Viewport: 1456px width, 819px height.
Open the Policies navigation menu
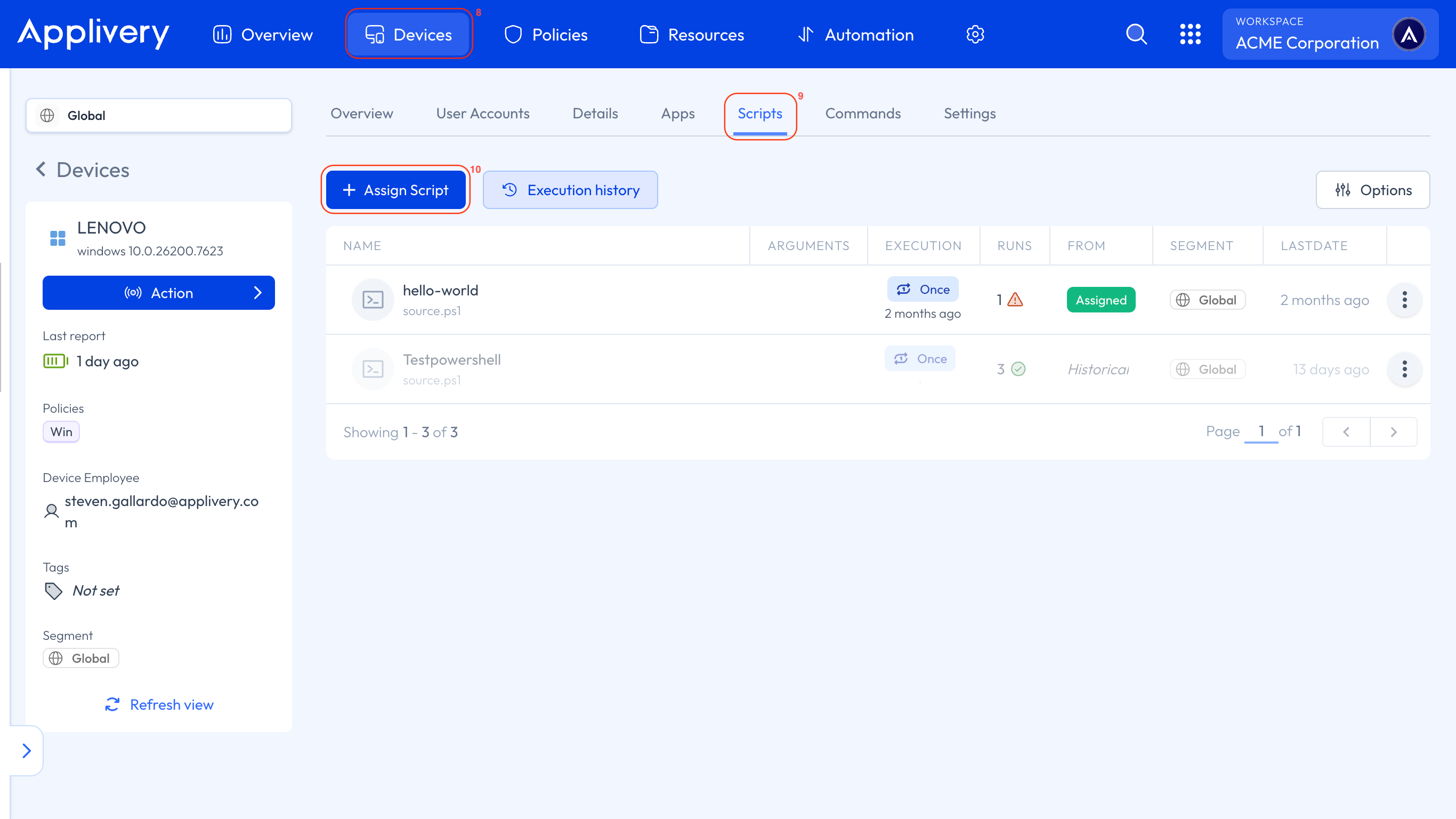(546, 35)
